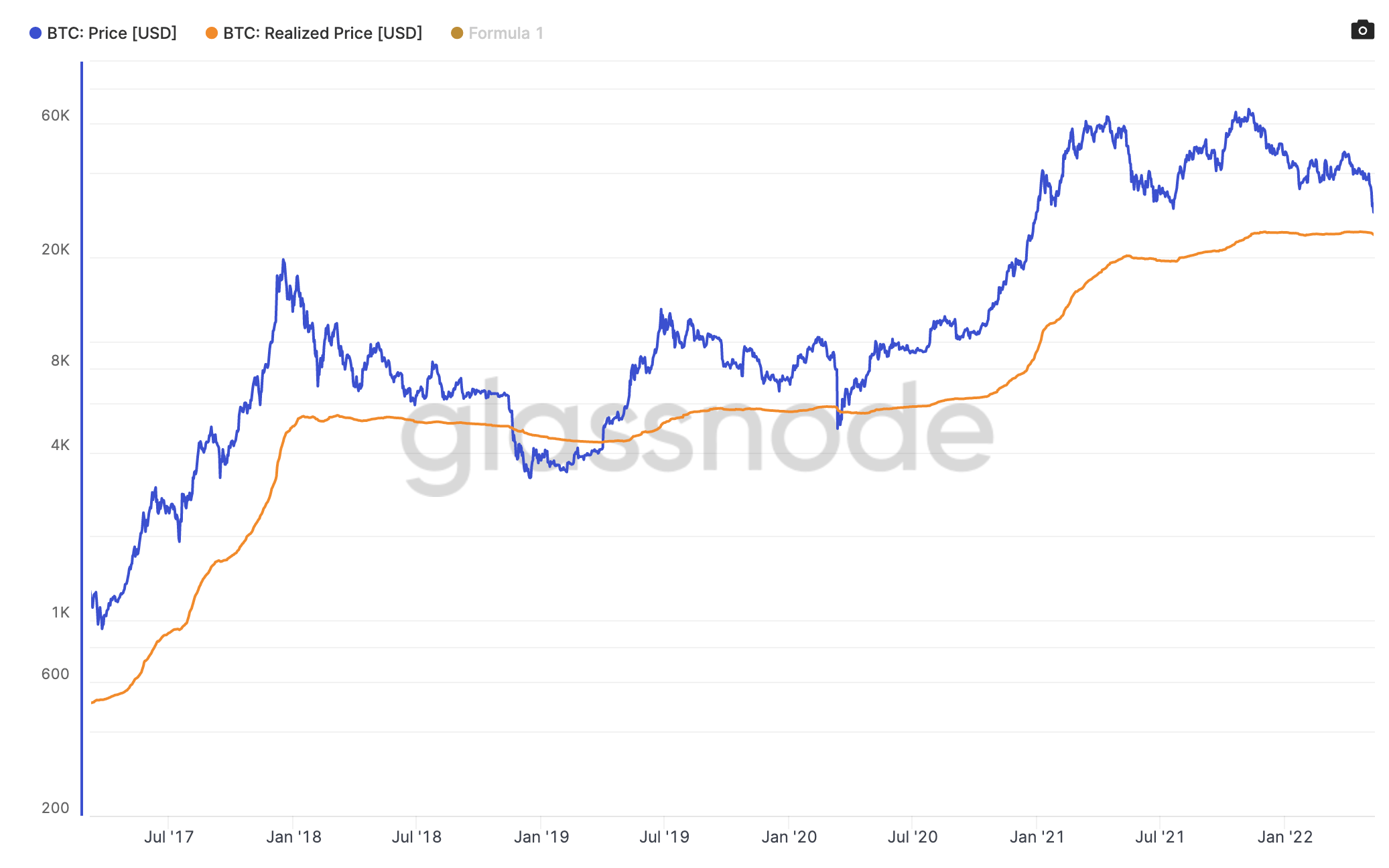Click the Jul '19 x-axis label
1389x868 pixels.
pyautogui.click(x=664, y=837)
